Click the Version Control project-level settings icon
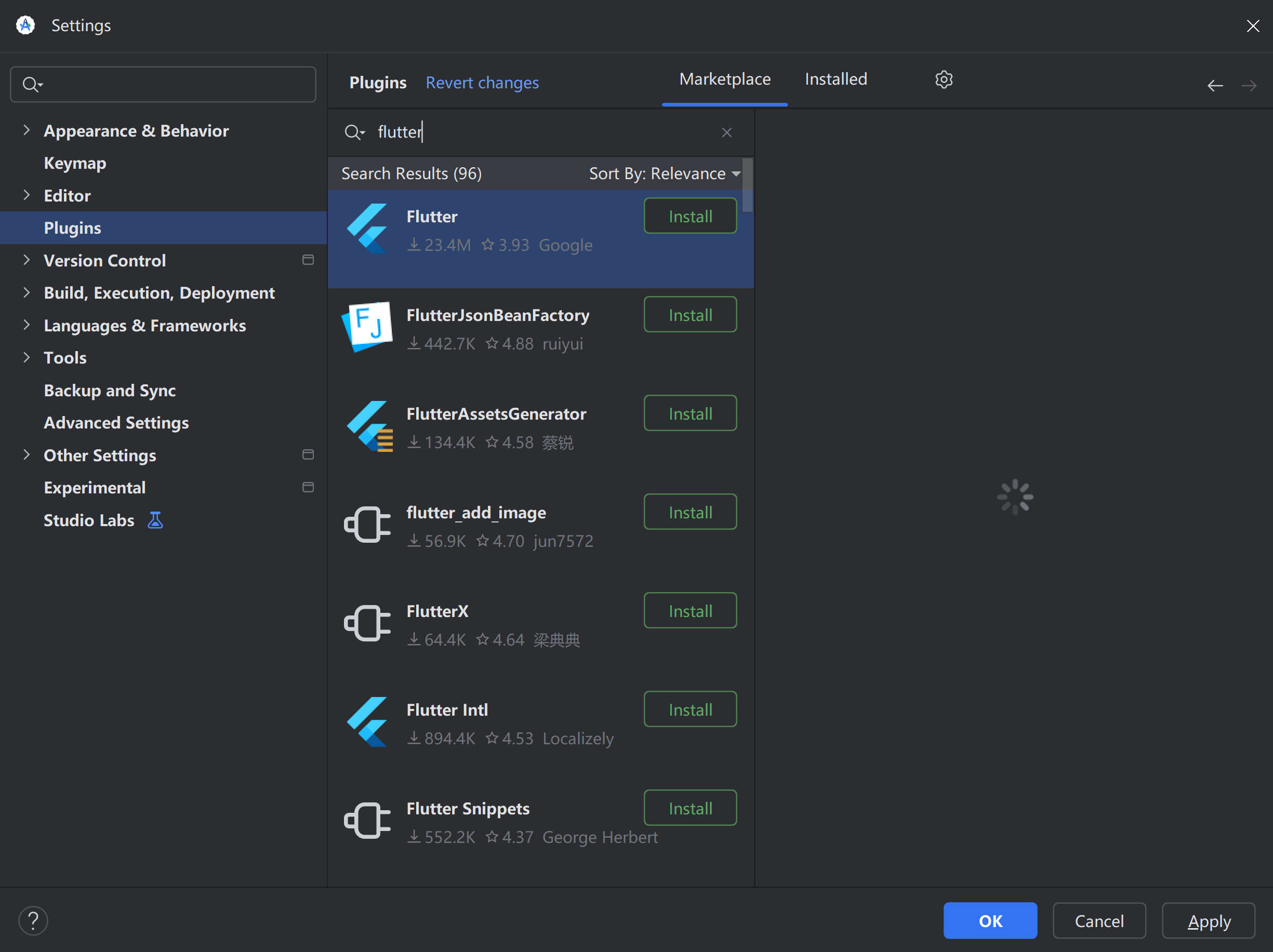The height and width of the screenshot is (952, 1273). point(308,260)
